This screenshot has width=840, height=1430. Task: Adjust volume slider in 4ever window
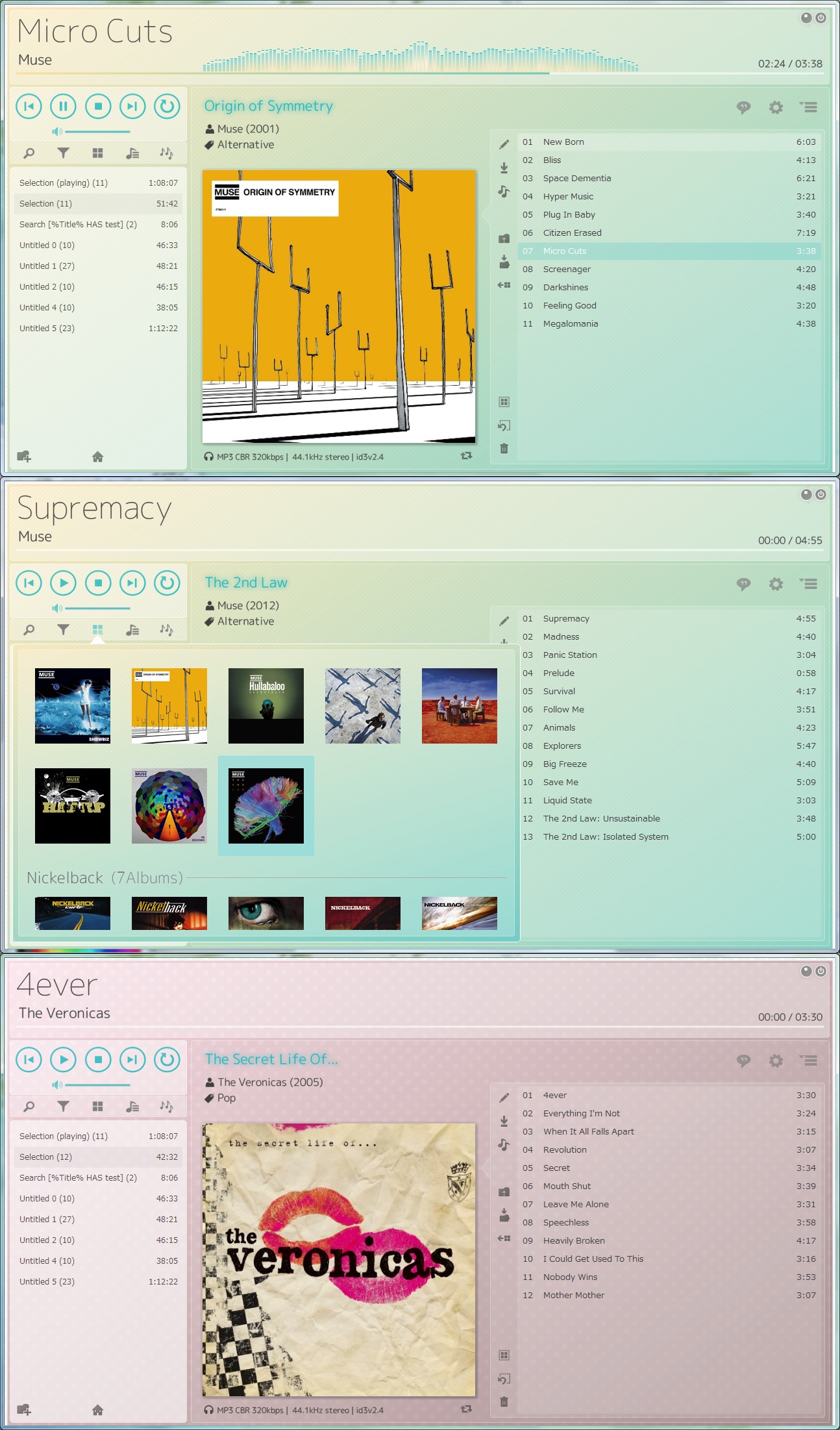coord(97,1085)
